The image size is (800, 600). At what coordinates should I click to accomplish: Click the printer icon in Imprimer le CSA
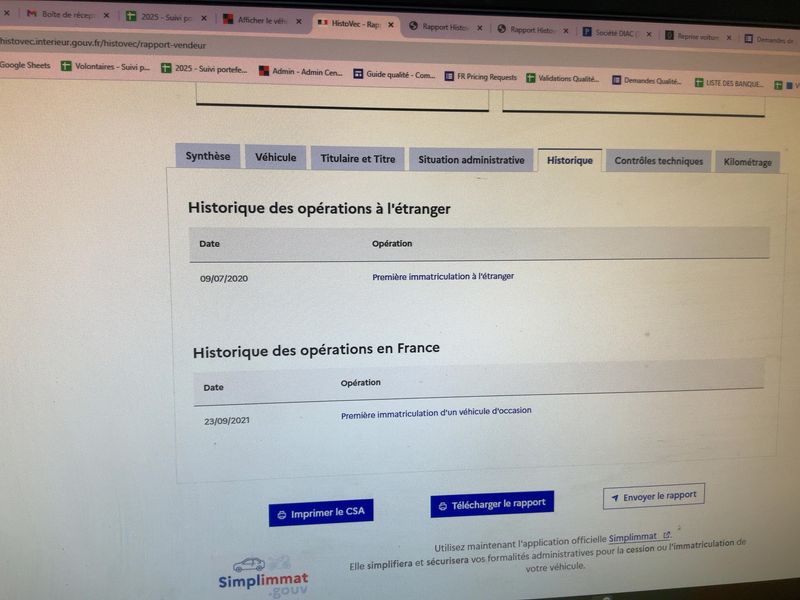[x=282, y=515]
